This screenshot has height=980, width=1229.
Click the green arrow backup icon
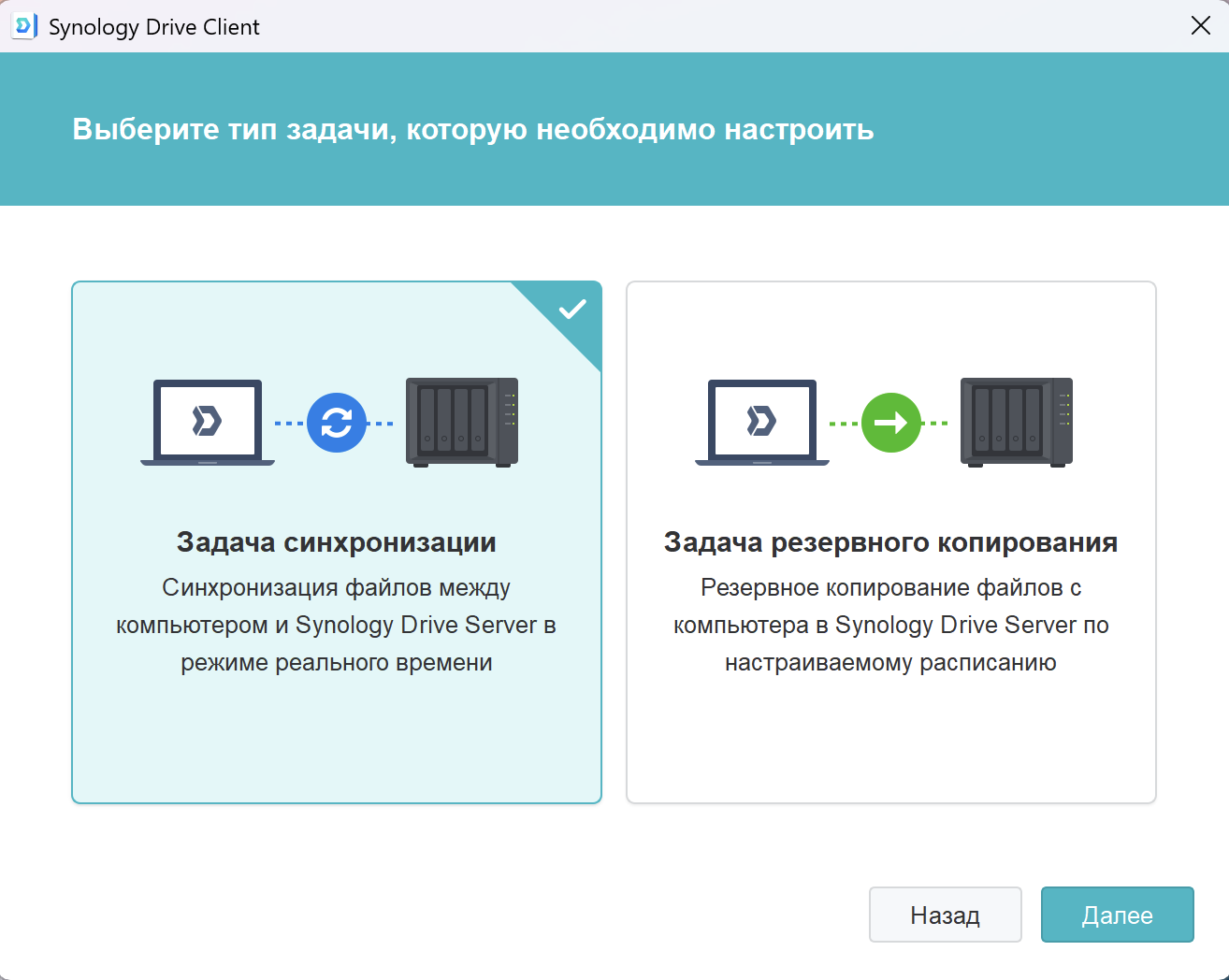[x=890, y=423]
